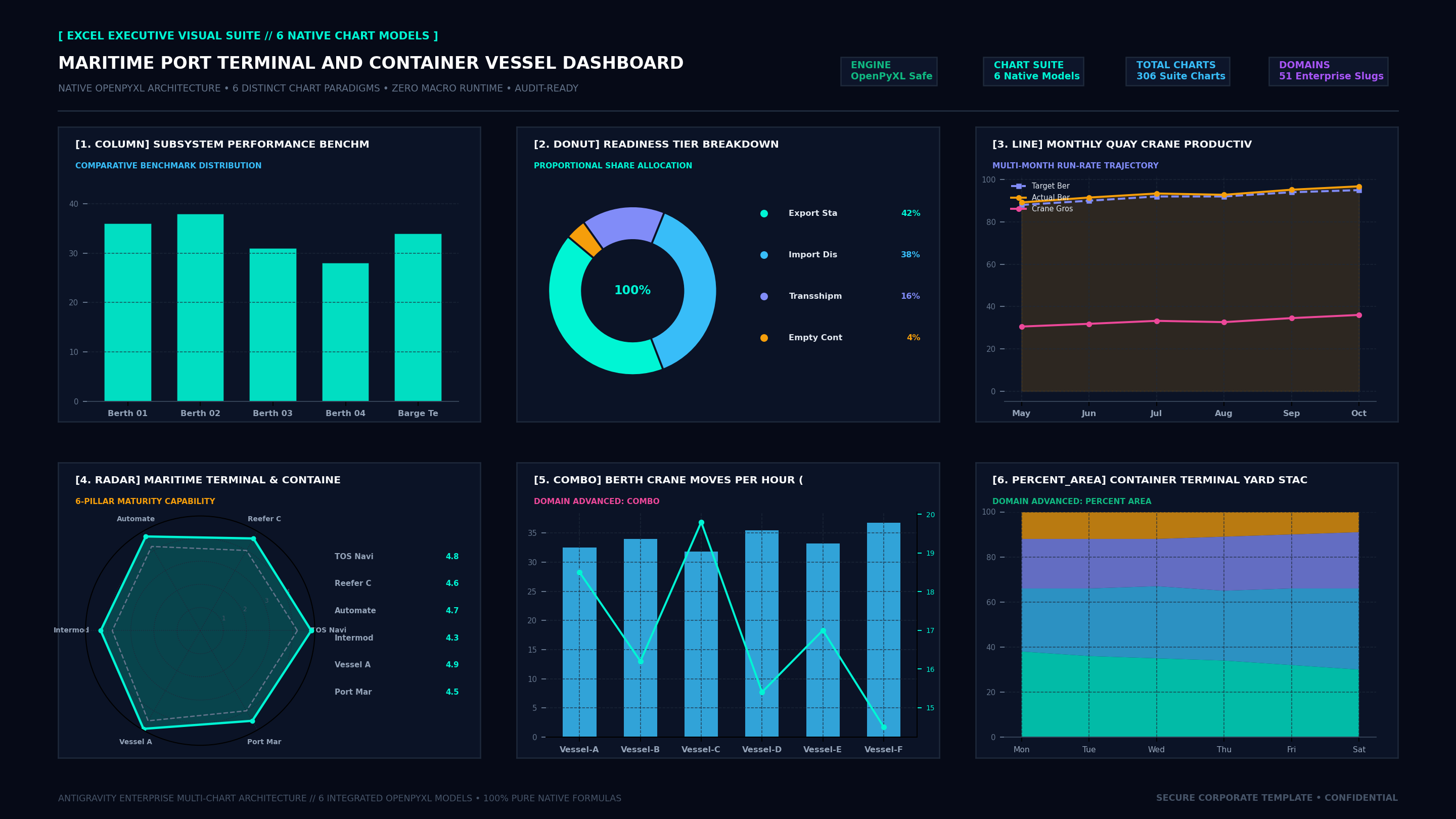
Task: Click the 6-PILLAR MATURITY CAPABILITY subtitle
Action: point(145,502)
